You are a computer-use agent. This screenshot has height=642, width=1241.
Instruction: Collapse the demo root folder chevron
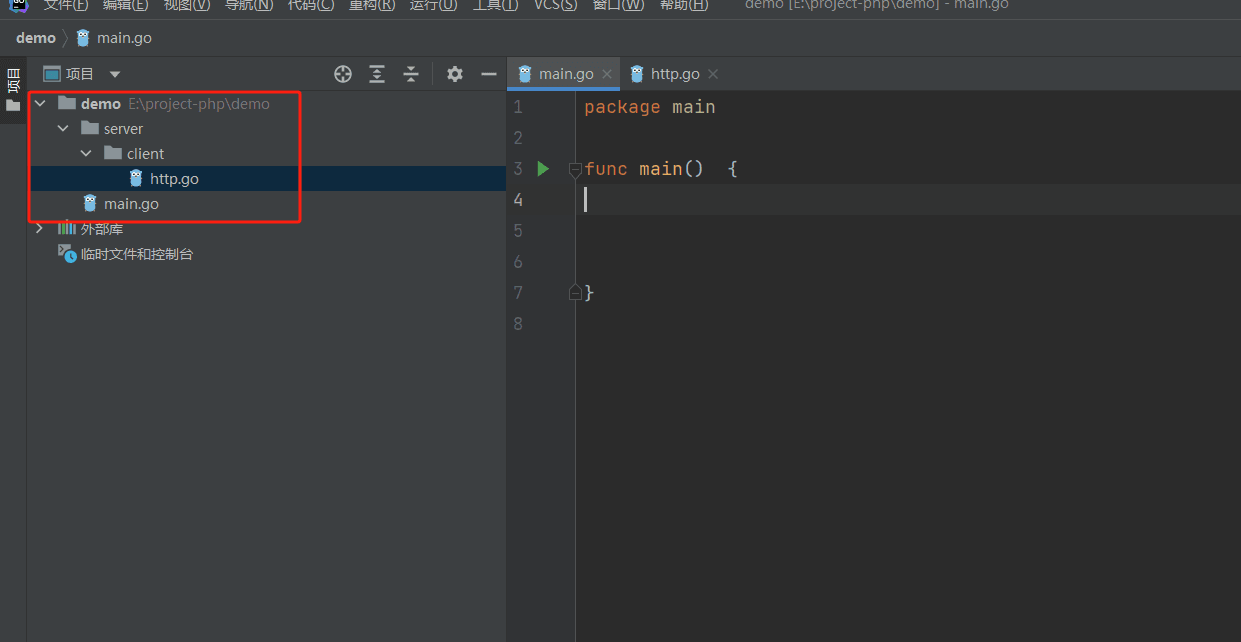40,103
